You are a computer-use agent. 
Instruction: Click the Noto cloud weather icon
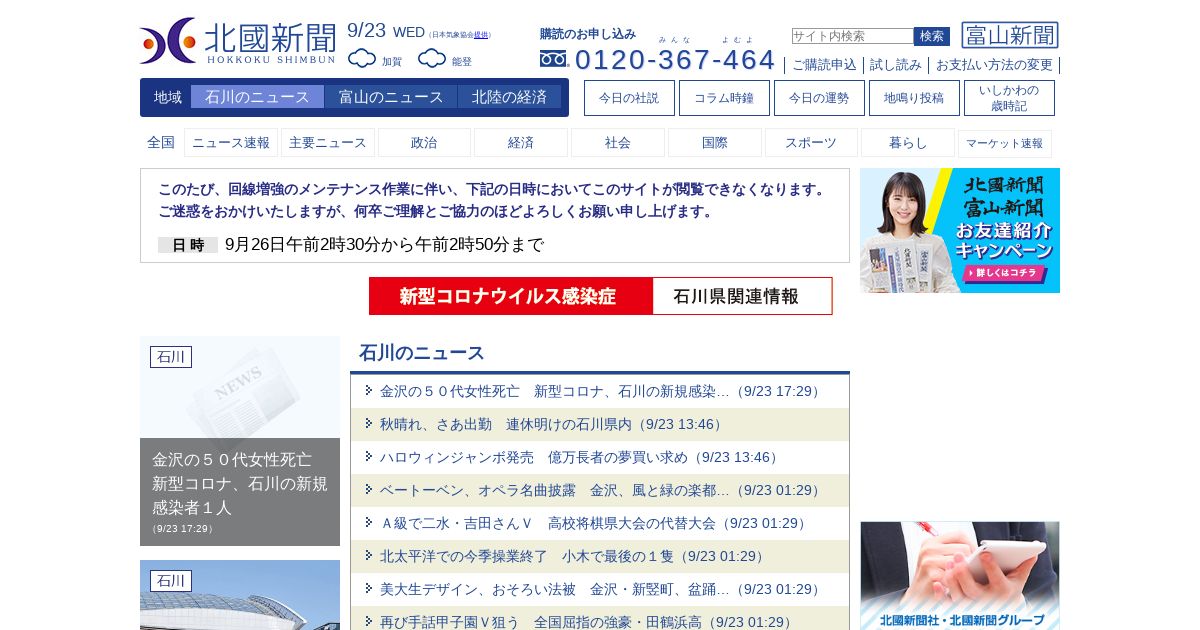[x=432, y=58]
